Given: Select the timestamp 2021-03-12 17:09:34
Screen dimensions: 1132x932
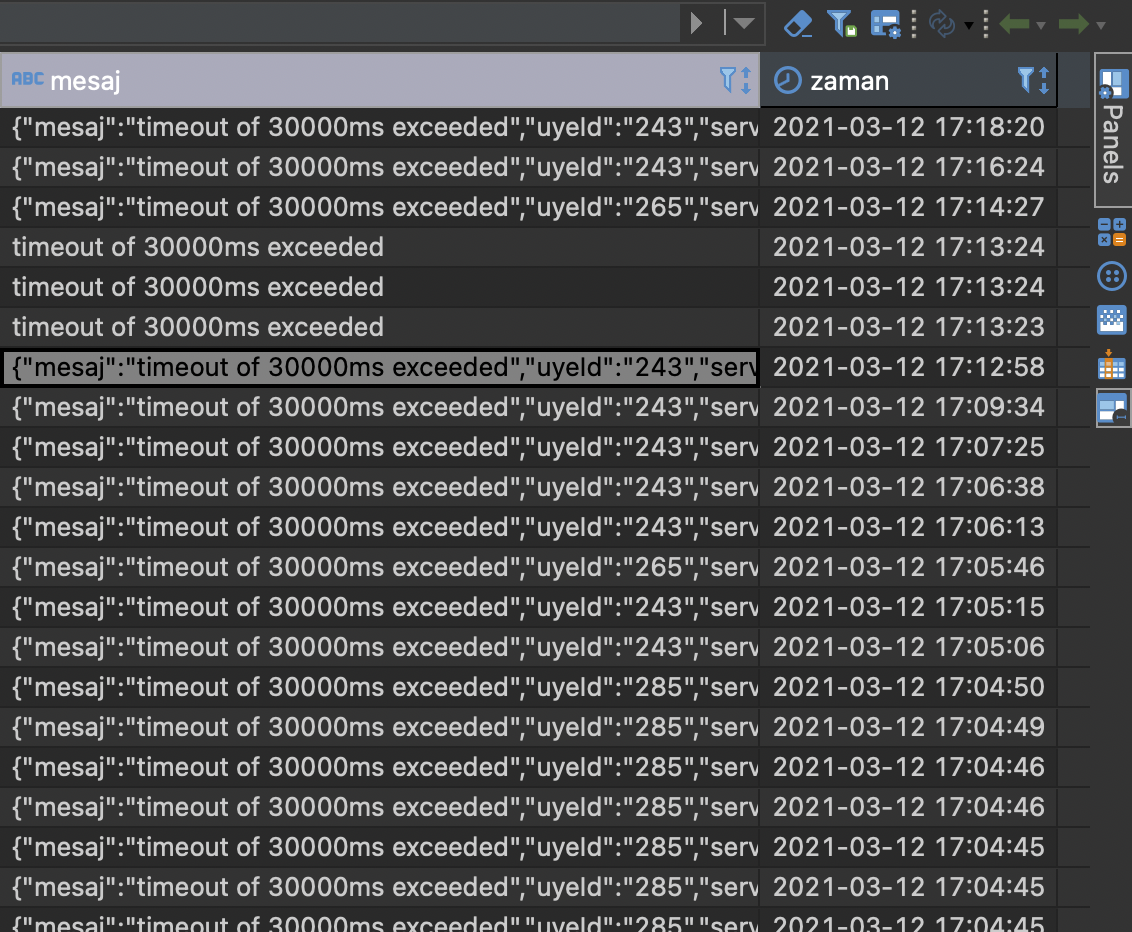Looking at the screenshot, I should (x=908, y=408).
